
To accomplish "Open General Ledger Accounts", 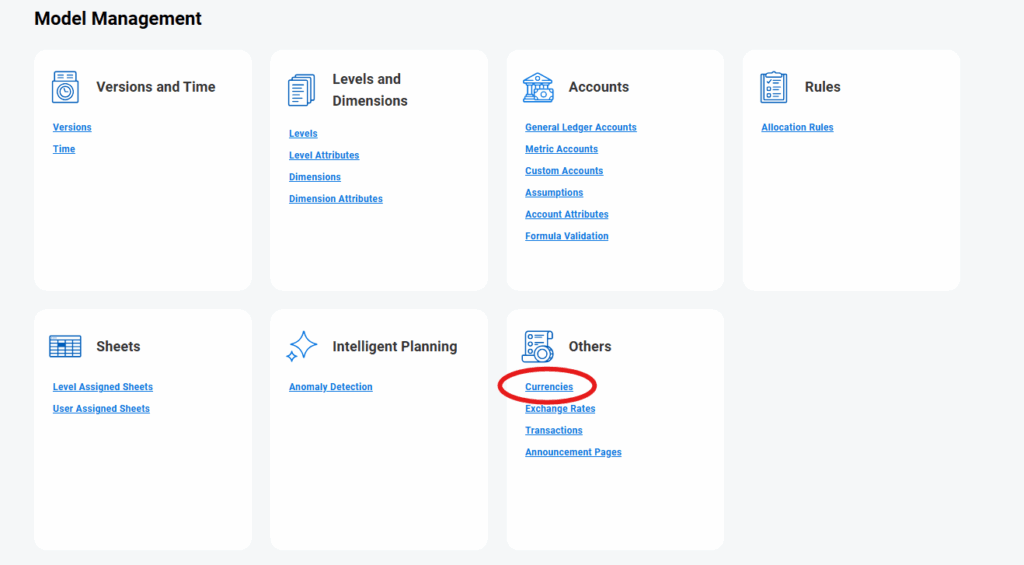I will (x=581, y=128).
